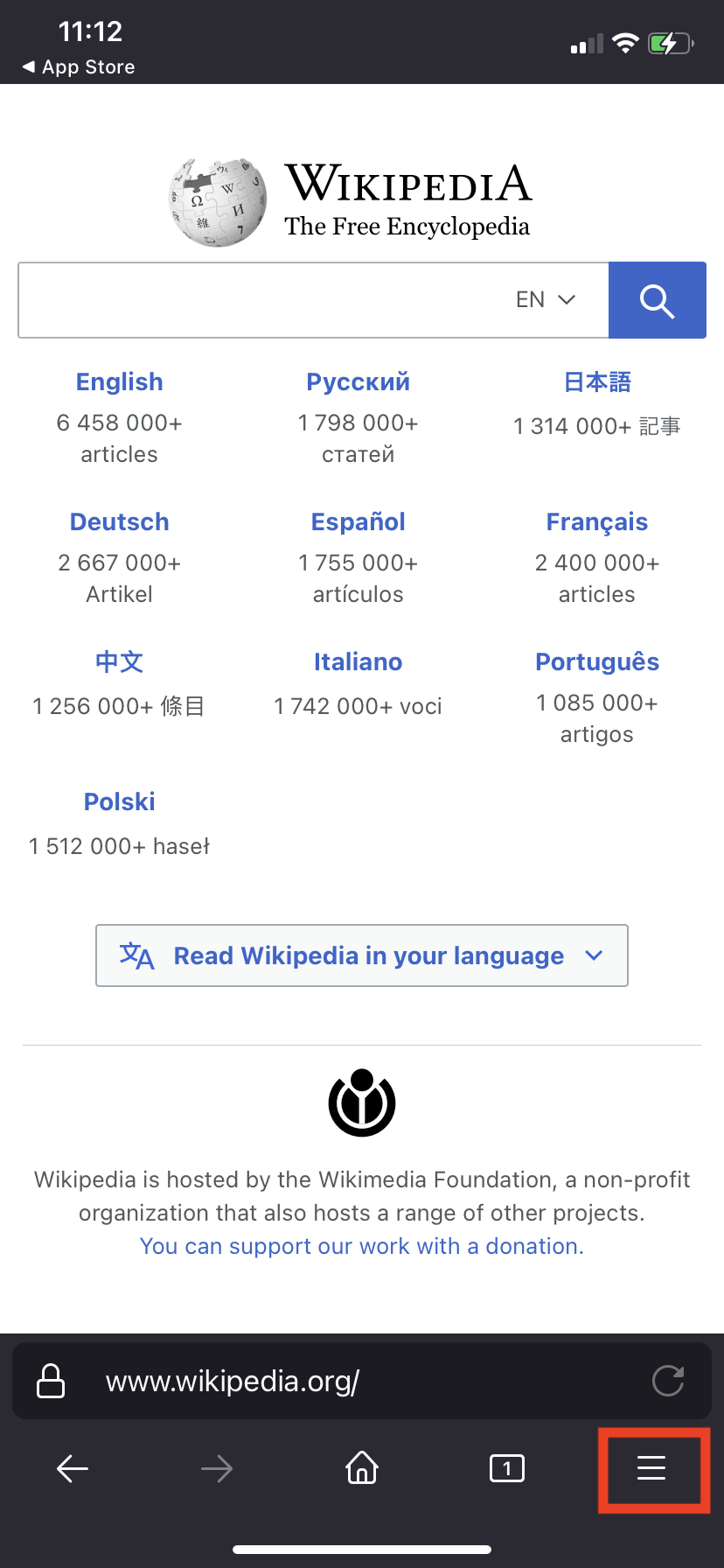Tap the donation support link
This screenshot has height=1568, width=724.
[362, 1246]
